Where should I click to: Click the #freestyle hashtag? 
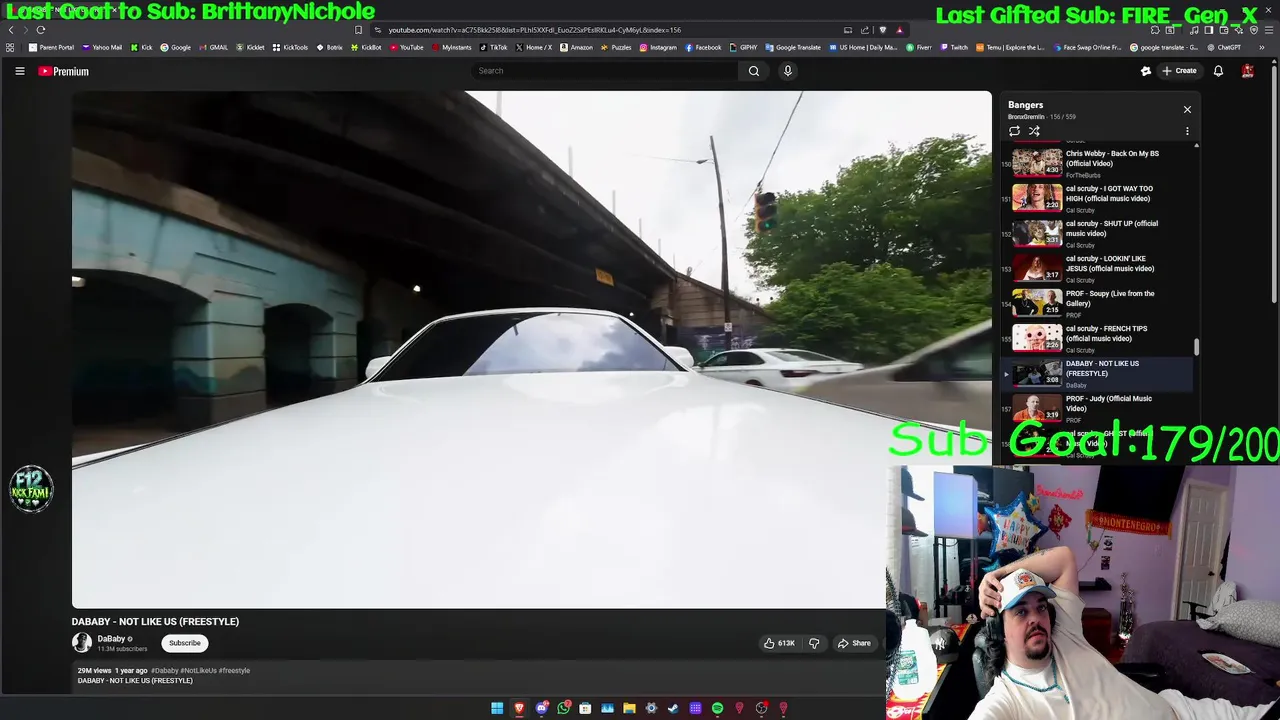234,671
